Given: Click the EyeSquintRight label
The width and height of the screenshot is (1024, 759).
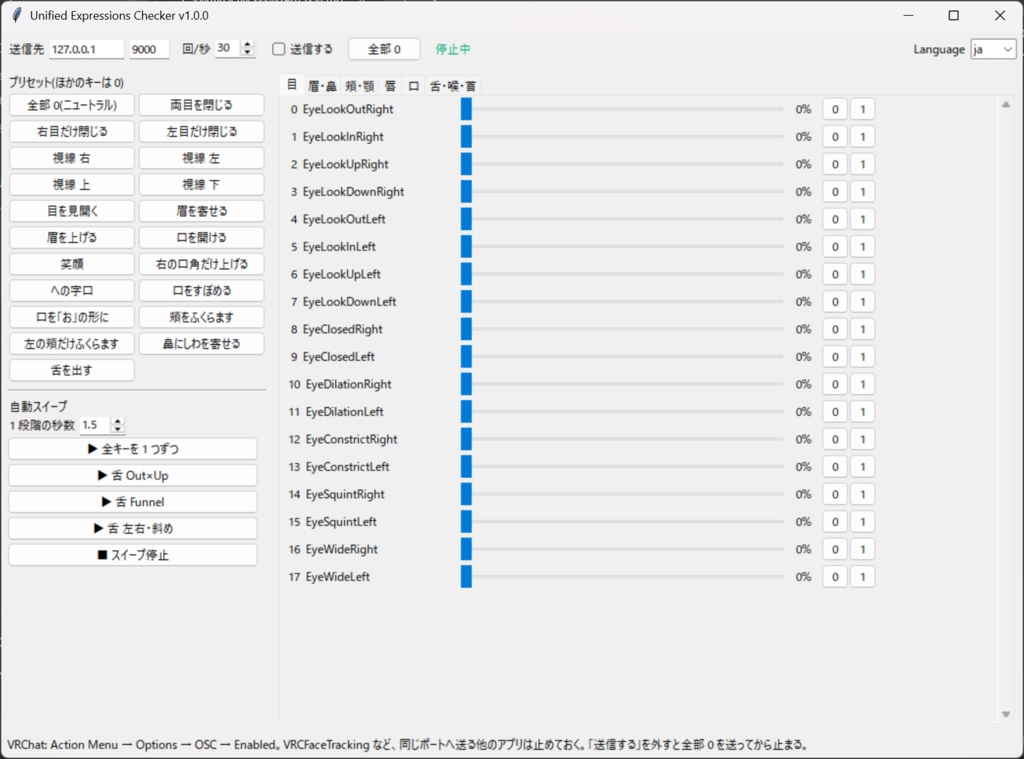Looking at the screenshot, I should [345, 494].
